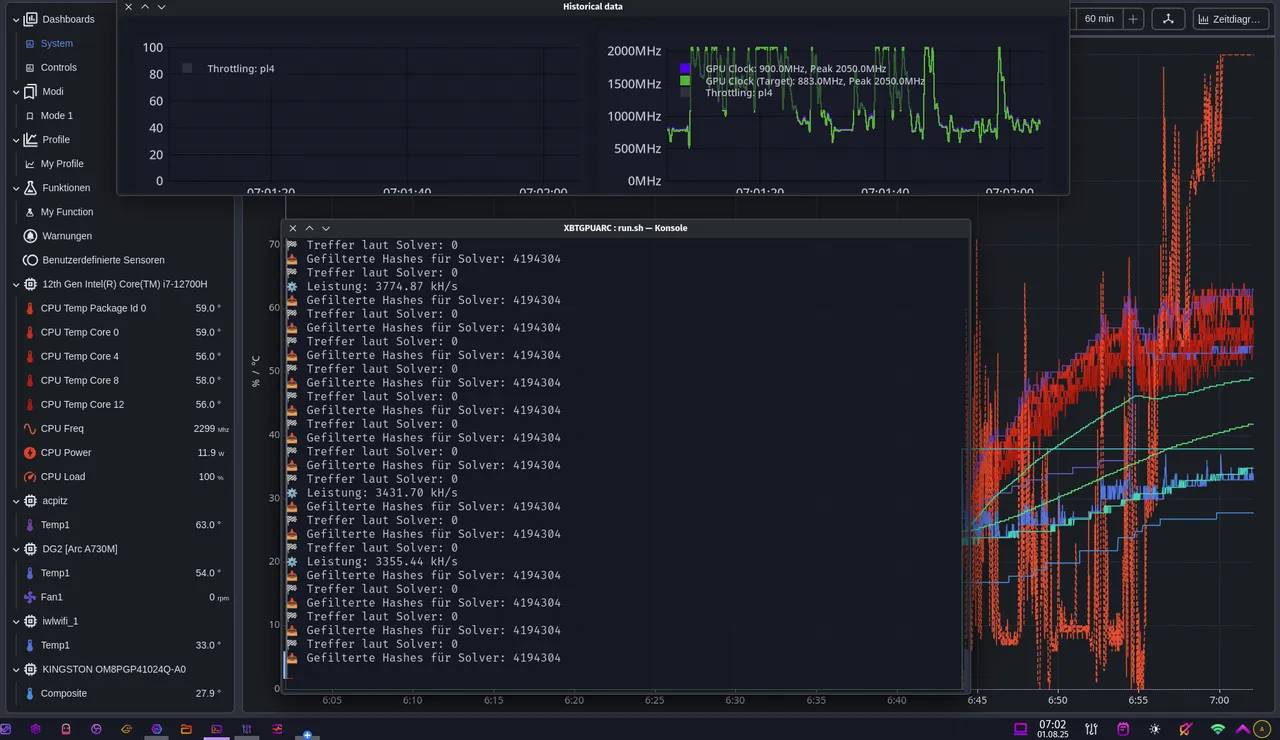
Task: Collapse the Dashboards tree section
Action: 15,19
